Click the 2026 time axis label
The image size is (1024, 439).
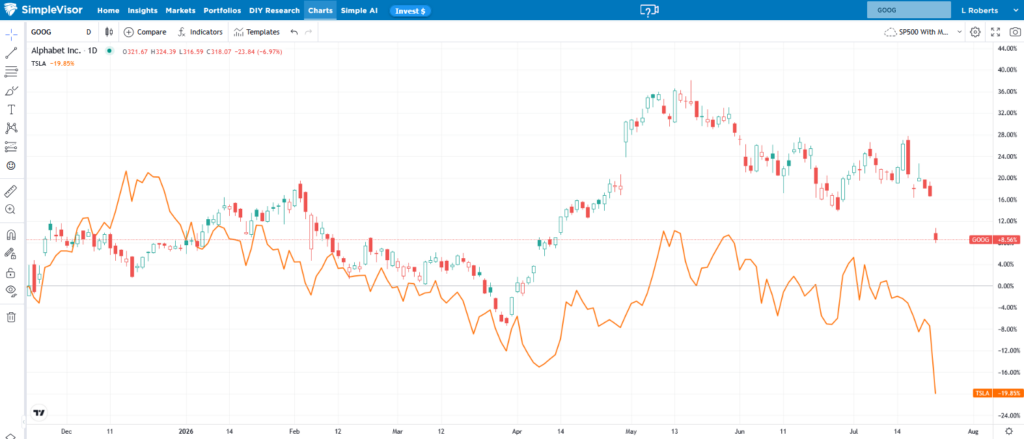click(186, 431)
